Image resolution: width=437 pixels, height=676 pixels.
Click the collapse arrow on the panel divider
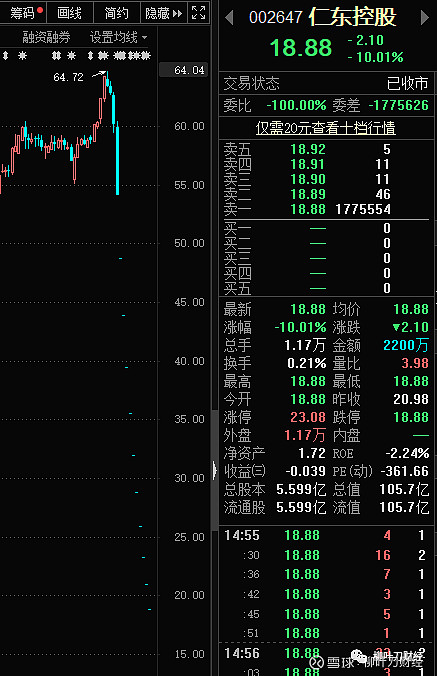215,470
